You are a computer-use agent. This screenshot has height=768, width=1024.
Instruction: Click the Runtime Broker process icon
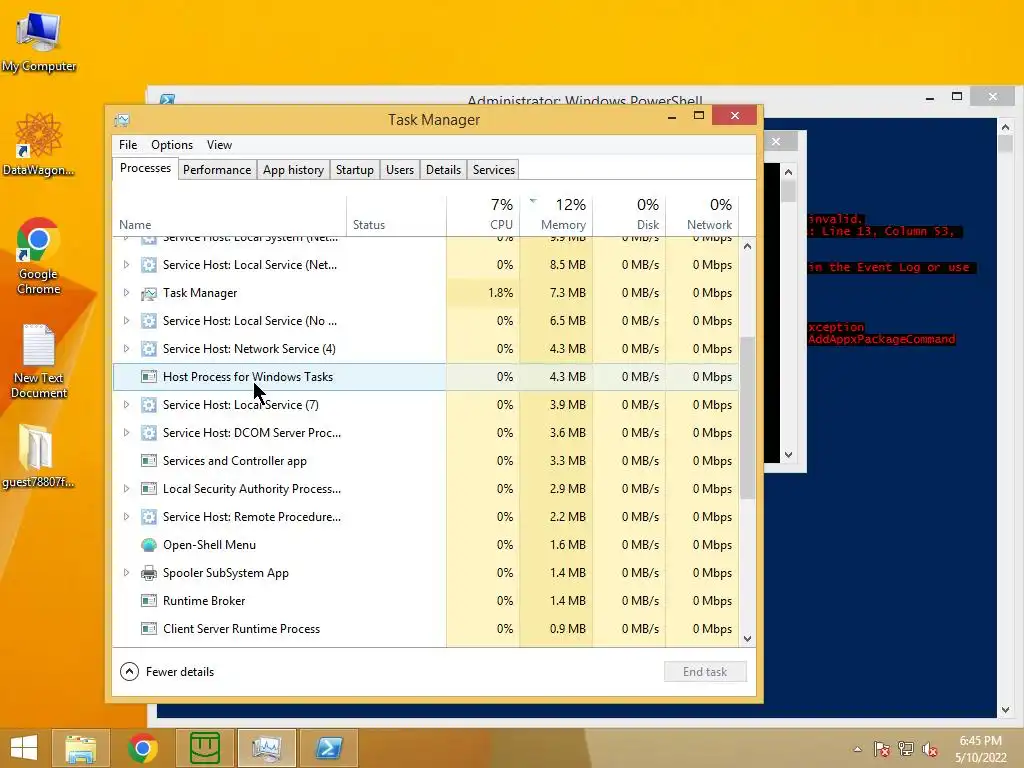[149, 601]
